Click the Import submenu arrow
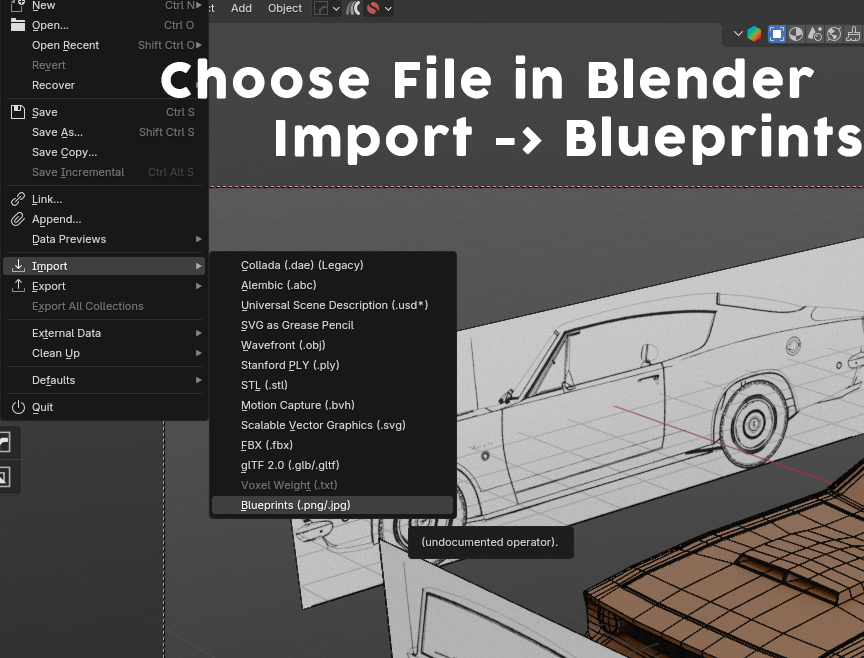 click(198, 266)
